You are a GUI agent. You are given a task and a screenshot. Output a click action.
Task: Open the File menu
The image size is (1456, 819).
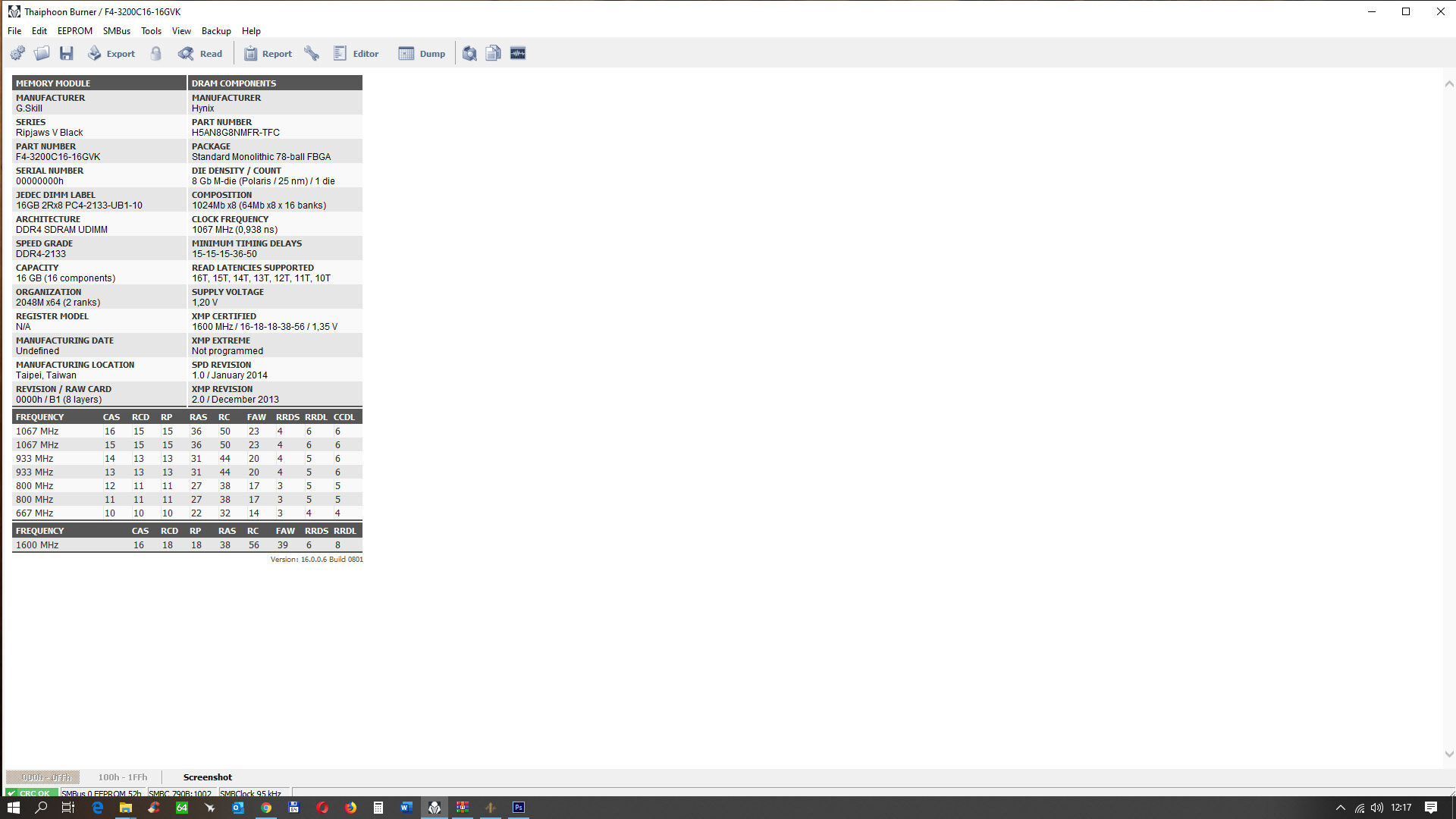[x=14, y=31]
